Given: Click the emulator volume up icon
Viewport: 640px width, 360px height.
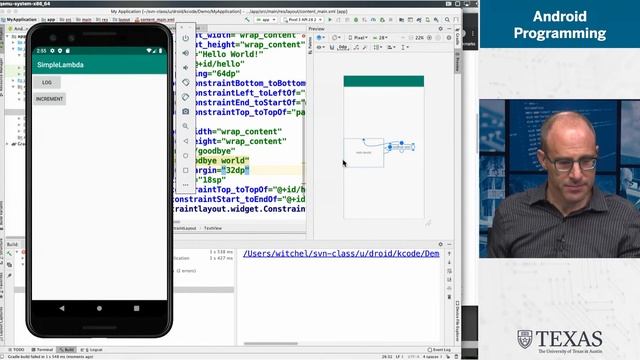Looking at the screenshot, I should [186, 53].
